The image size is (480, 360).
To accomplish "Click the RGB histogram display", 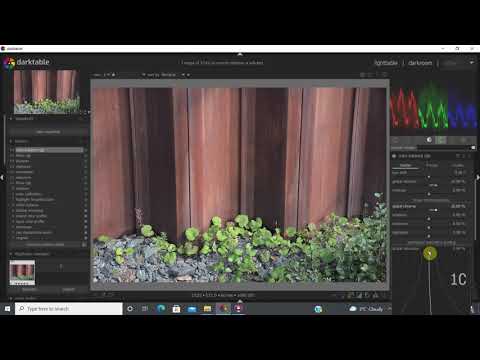I will click(x=434, y=106).
